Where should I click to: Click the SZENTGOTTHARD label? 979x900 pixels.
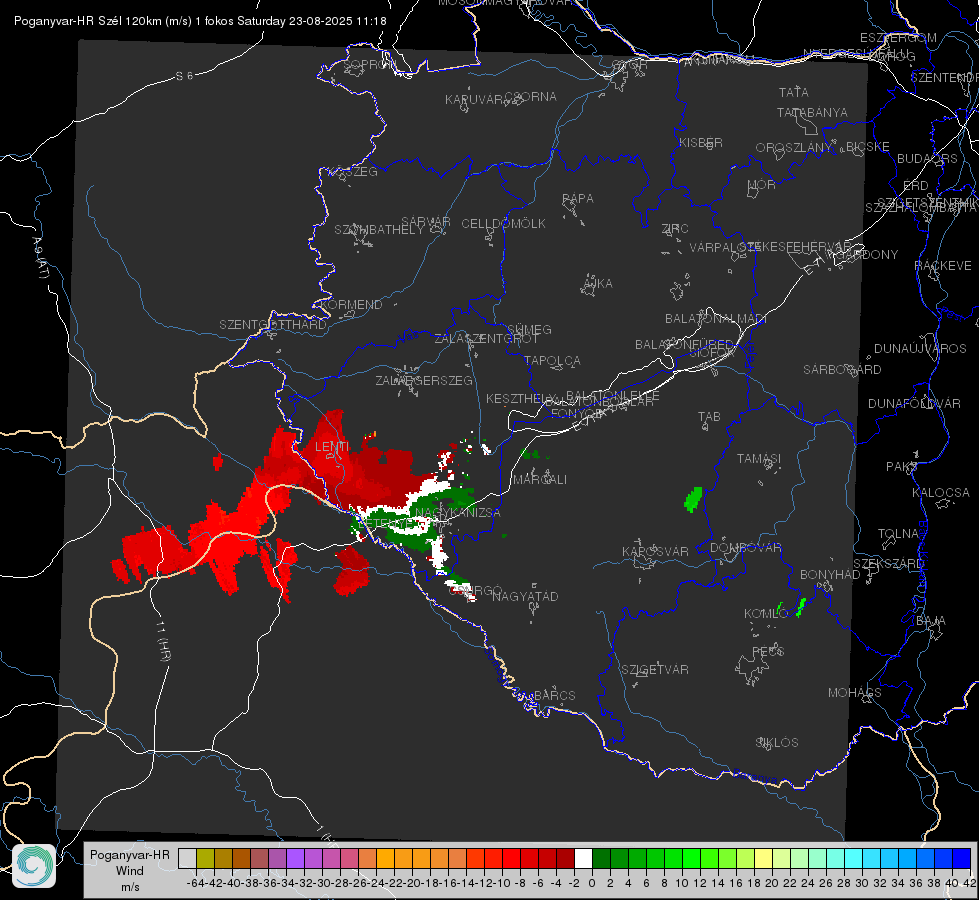[273, 324]
